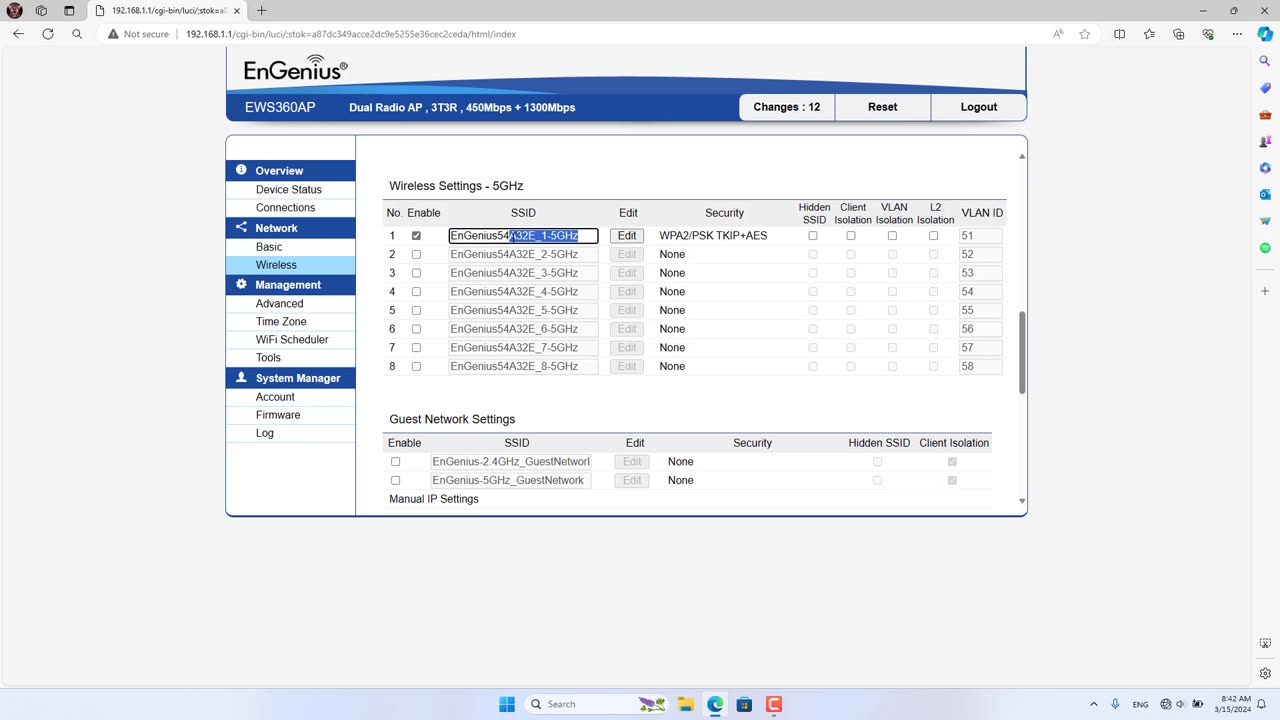Image resolution: width=1280 pixels, height=720 pixels.
Task: Log out of the access point
Action: (x=979, y=107)
